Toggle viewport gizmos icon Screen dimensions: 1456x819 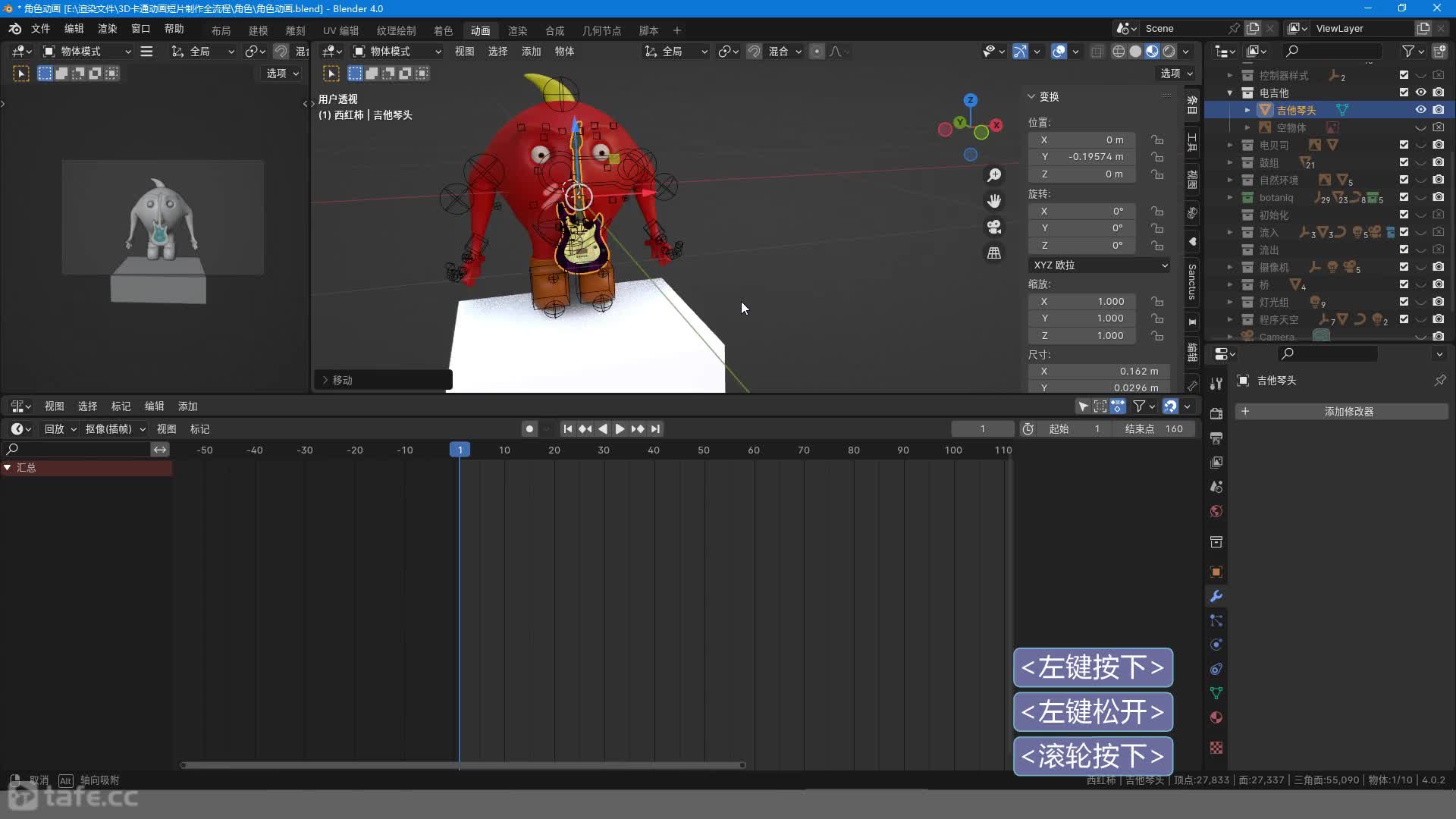click(1020, 52)
